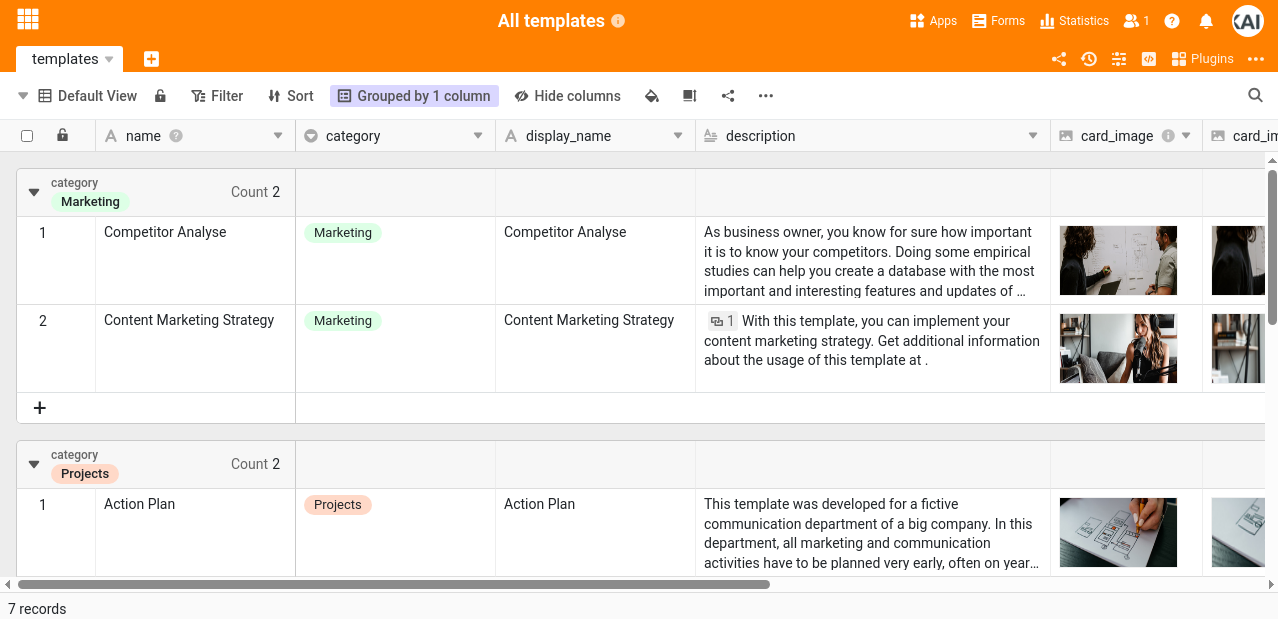Open Statistics in top bar
This screenshot has height=619, width=1278.
[x=1075, y=21]
